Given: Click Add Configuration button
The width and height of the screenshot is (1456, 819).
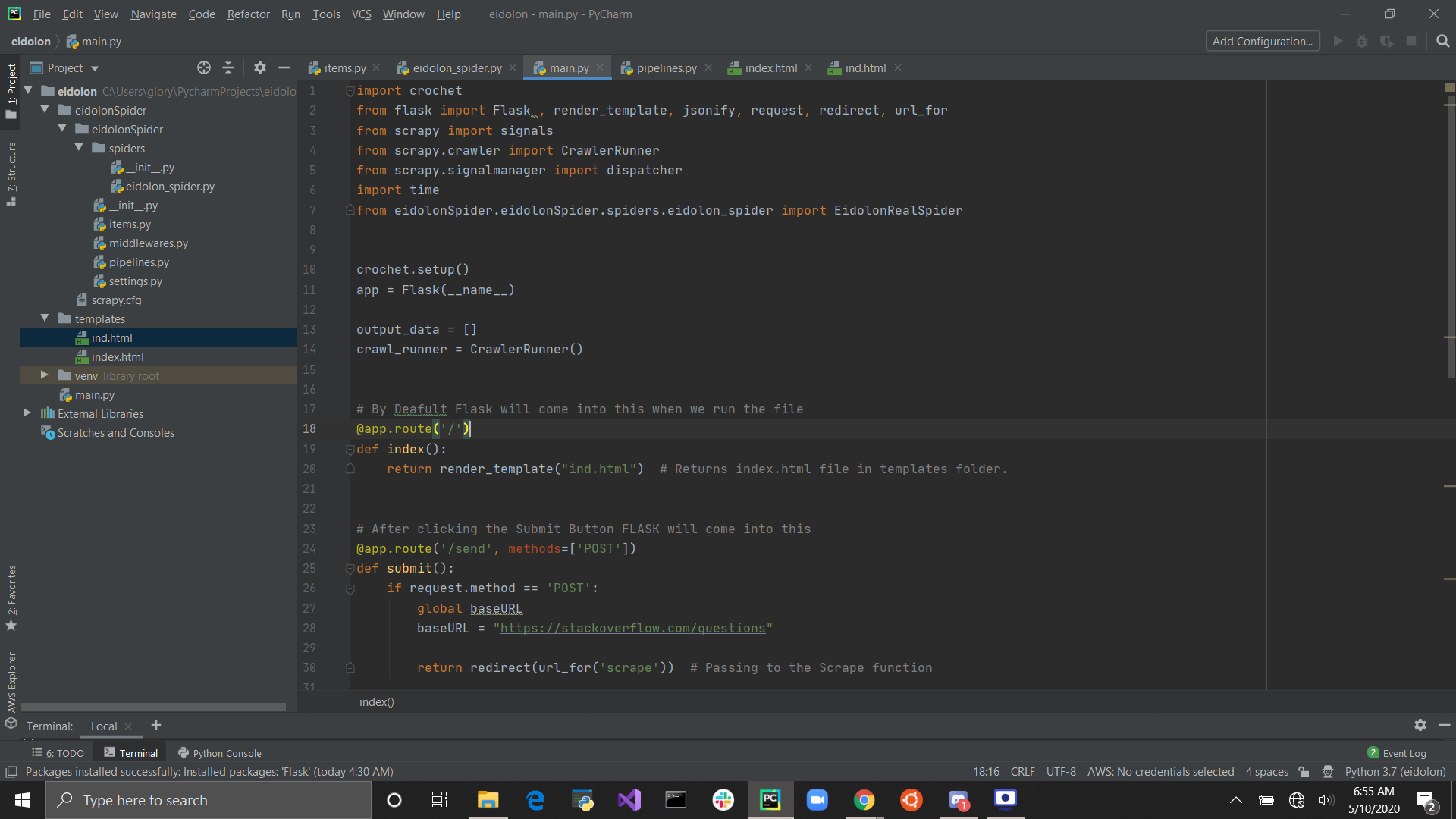Looking at the screenshot, I should pyautogui.click(x=1262, y=41).
